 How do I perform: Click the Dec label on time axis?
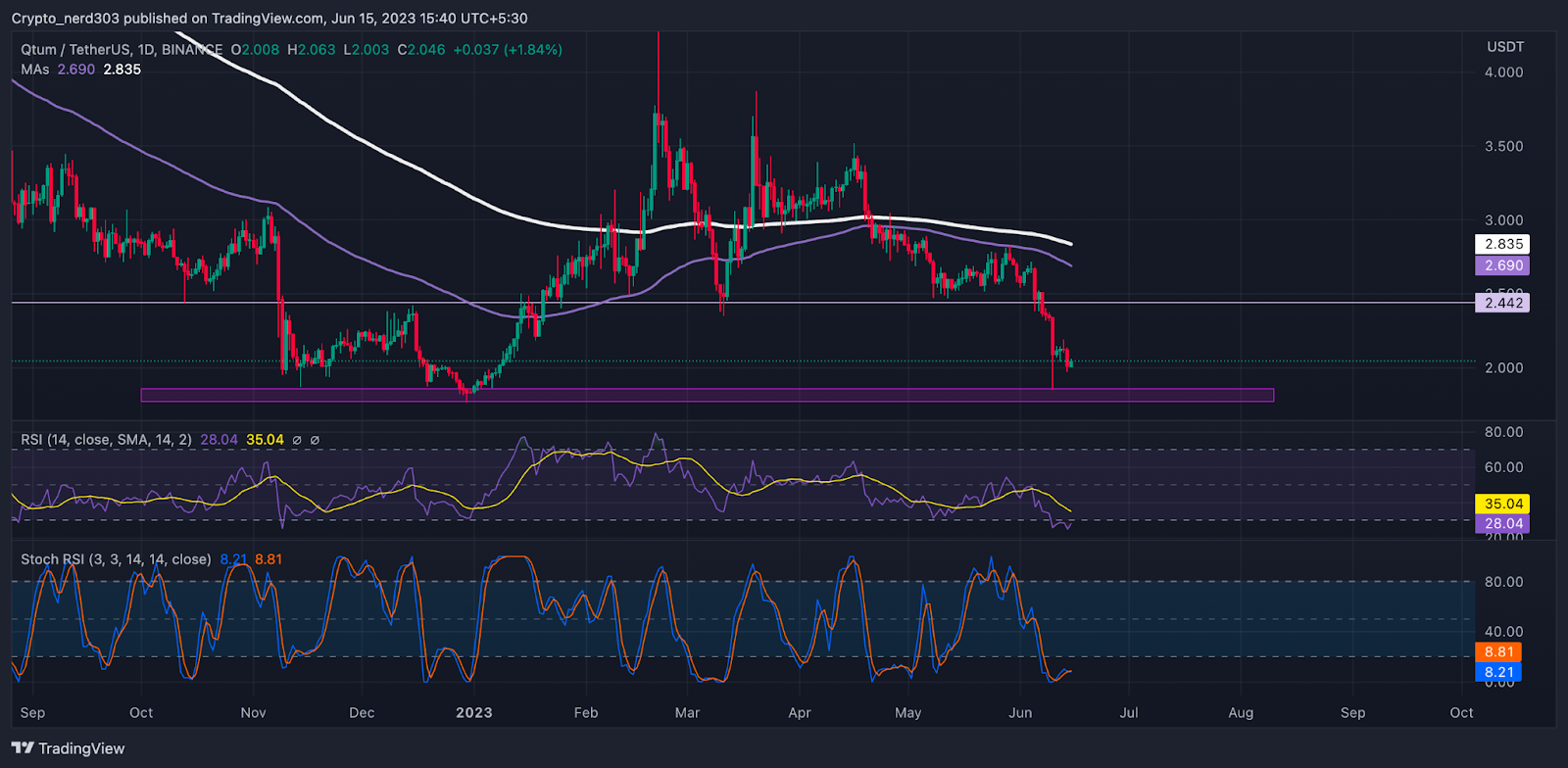pyautogui.click(x=362, y=713)
